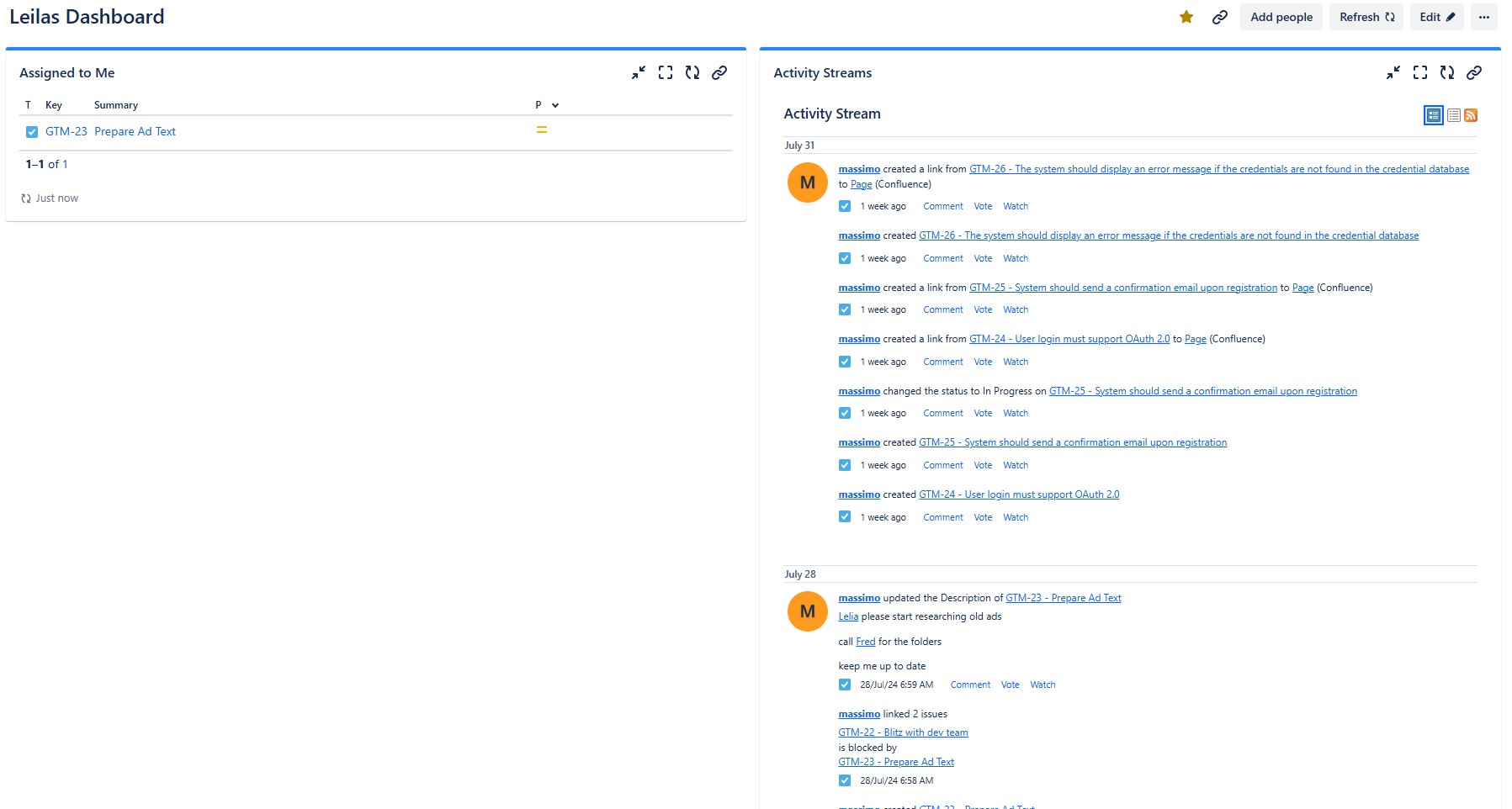1512x809 pixels.
Task: Open the GTM-23 Prepare Ad Text issue
Action: point(135,131)
